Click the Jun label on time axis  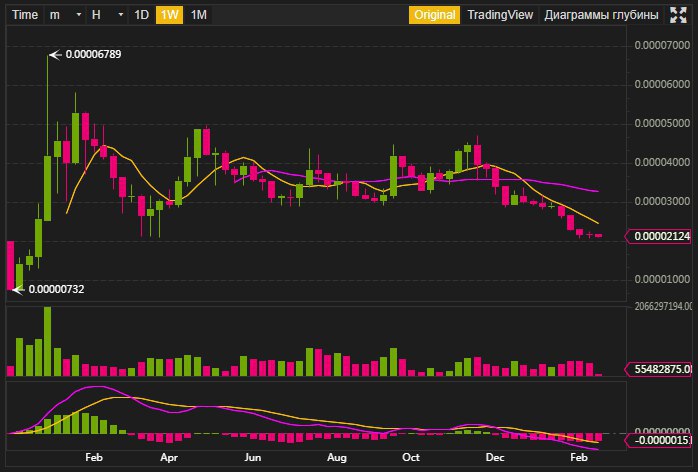[252, 458]
